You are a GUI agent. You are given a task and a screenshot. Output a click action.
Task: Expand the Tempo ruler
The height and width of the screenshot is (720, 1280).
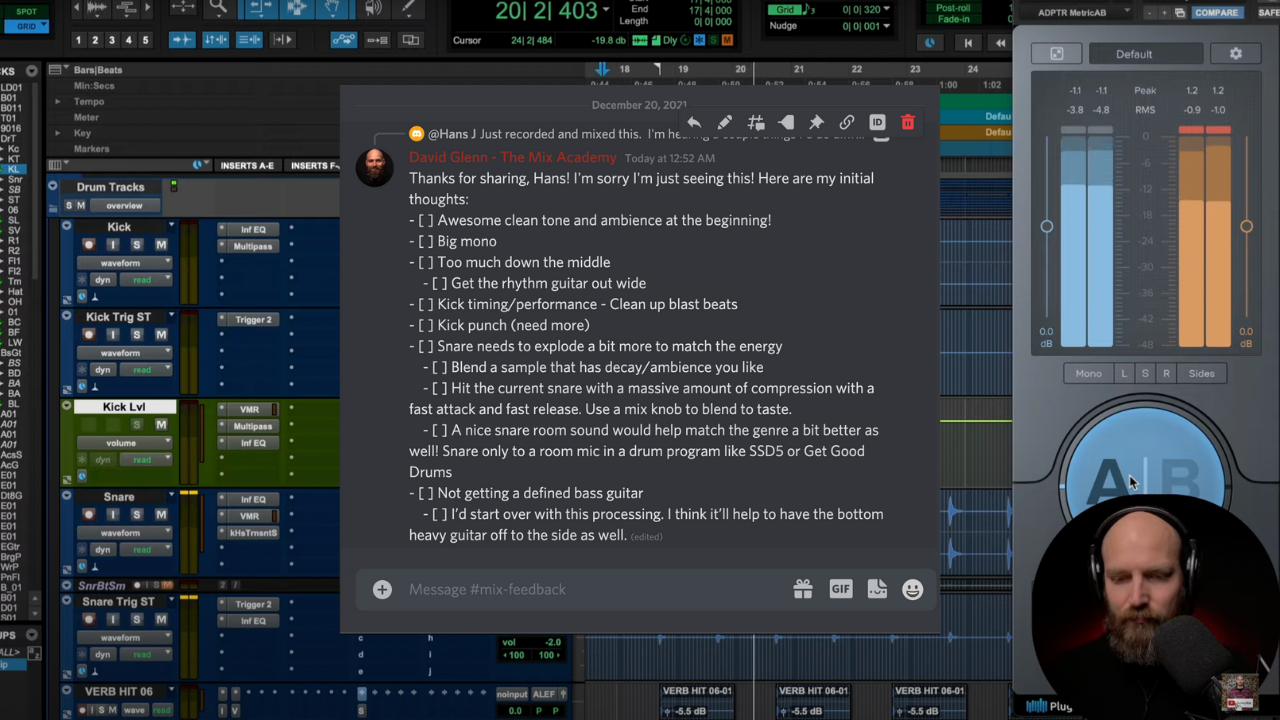click(59, 102)
